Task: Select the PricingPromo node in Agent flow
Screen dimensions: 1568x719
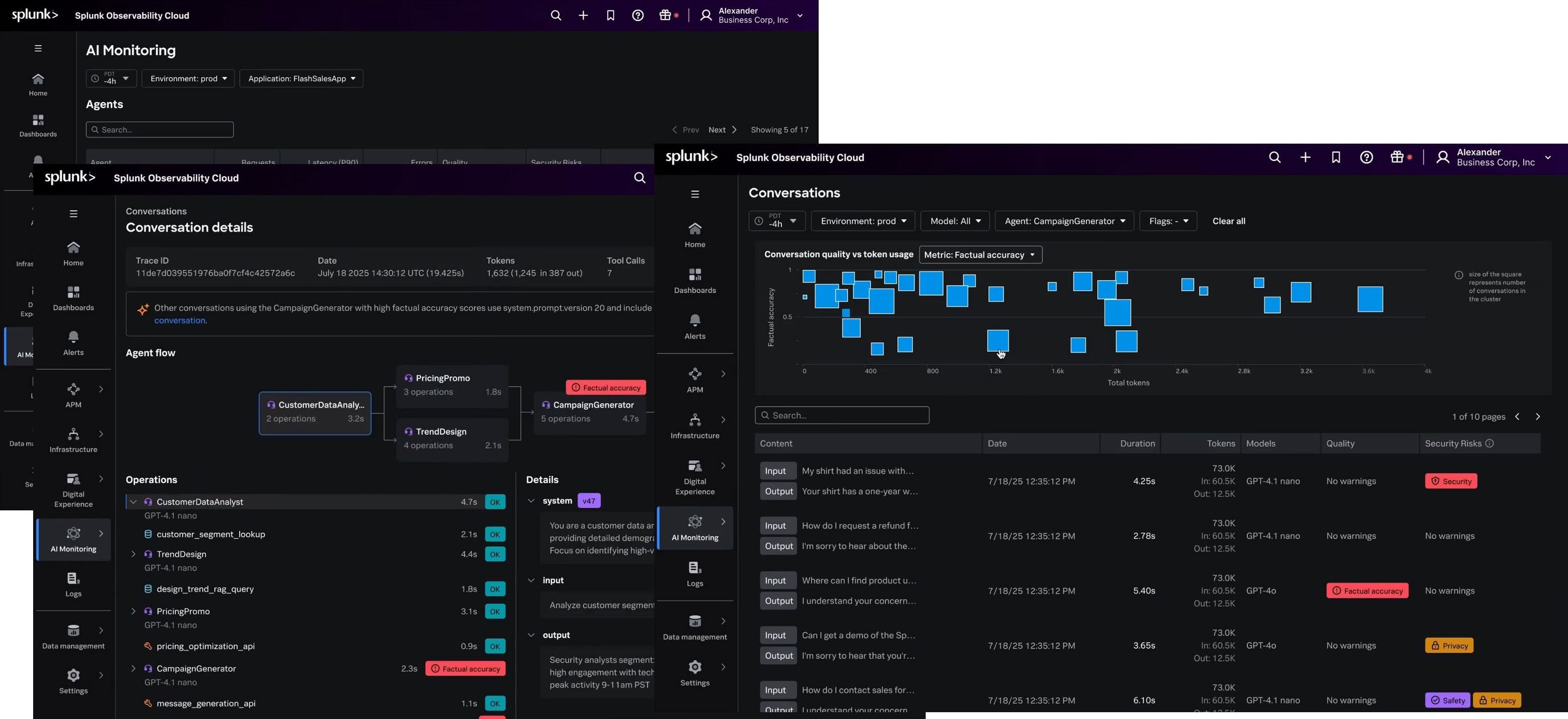Action: [x=452, y=385]
